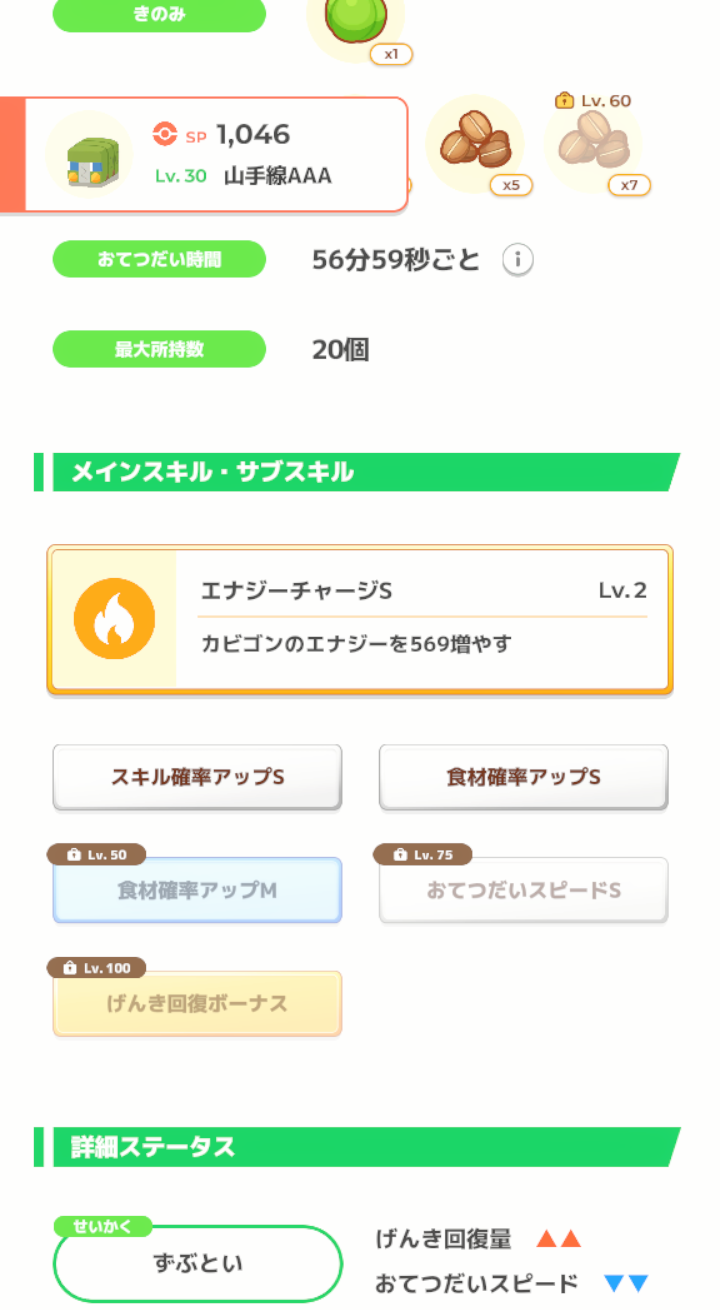Tap the きのみ green label
The height and width of the screenshot is (1310, 720).
159,15
